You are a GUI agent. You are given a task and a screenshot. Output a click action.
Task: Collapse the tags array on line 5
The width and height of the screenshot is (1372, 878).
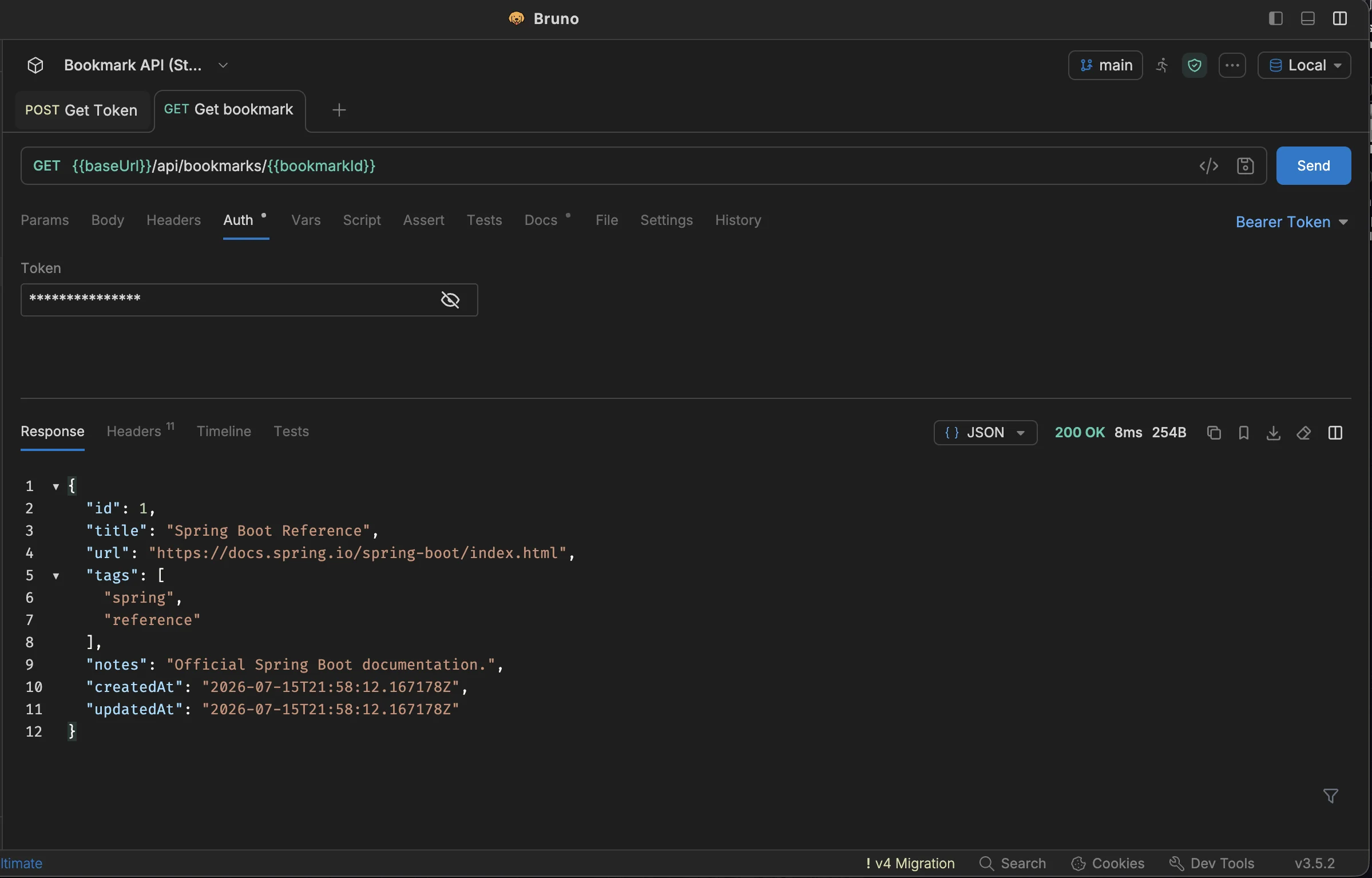coord(56,576)
